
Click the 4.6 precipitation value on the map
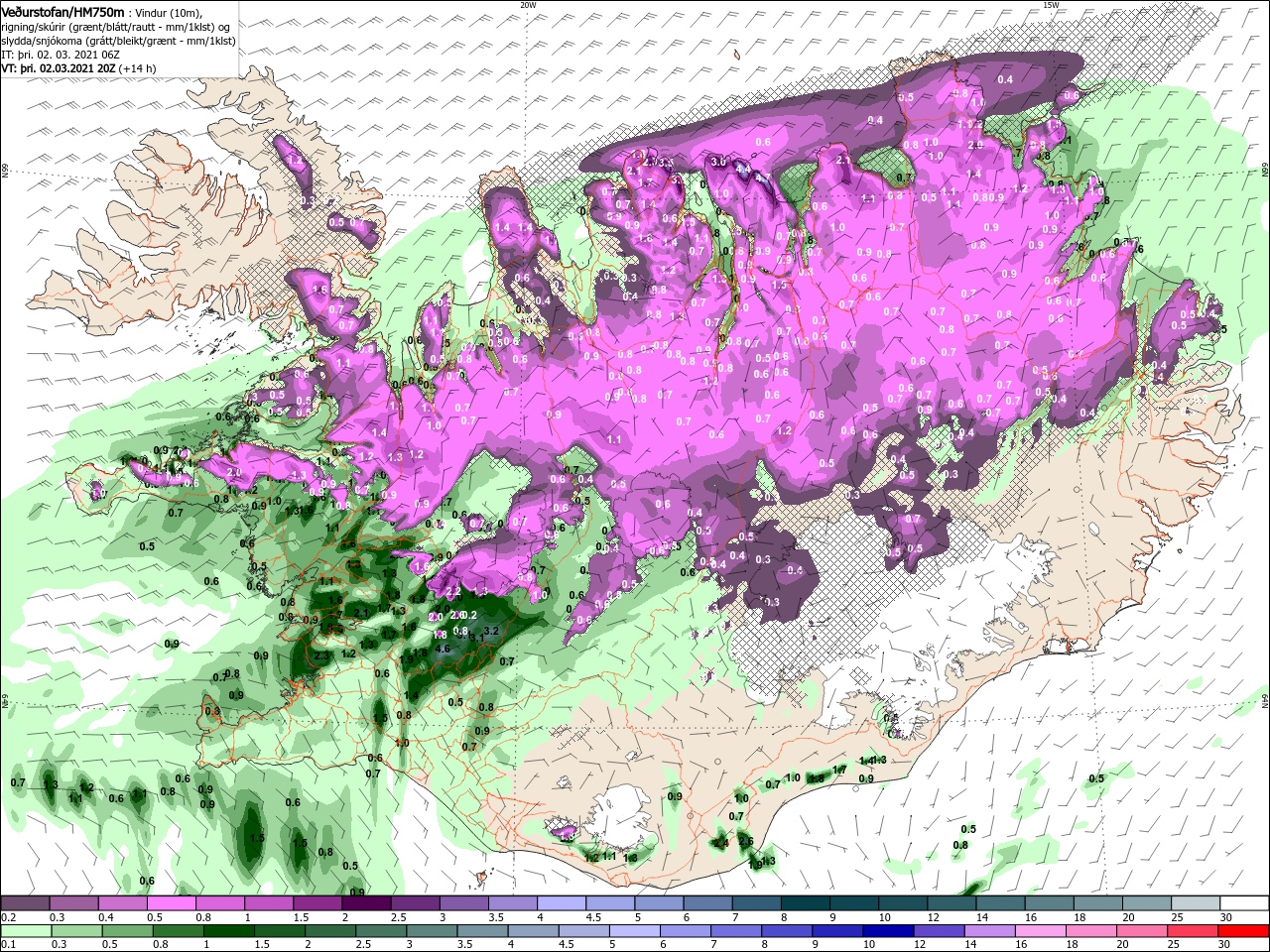coord(443,649)
